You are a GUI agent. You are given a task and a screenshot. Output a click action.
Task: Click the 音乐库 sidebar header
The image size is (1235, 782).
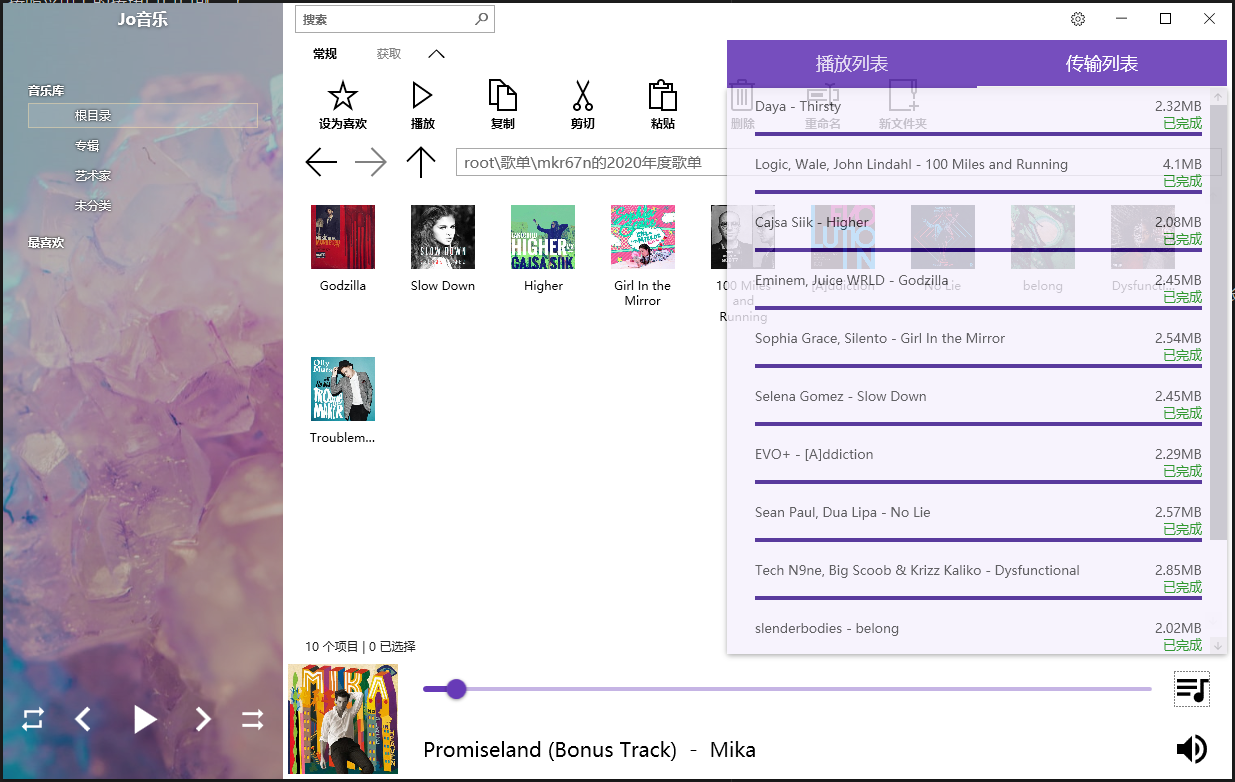(46, 90)
